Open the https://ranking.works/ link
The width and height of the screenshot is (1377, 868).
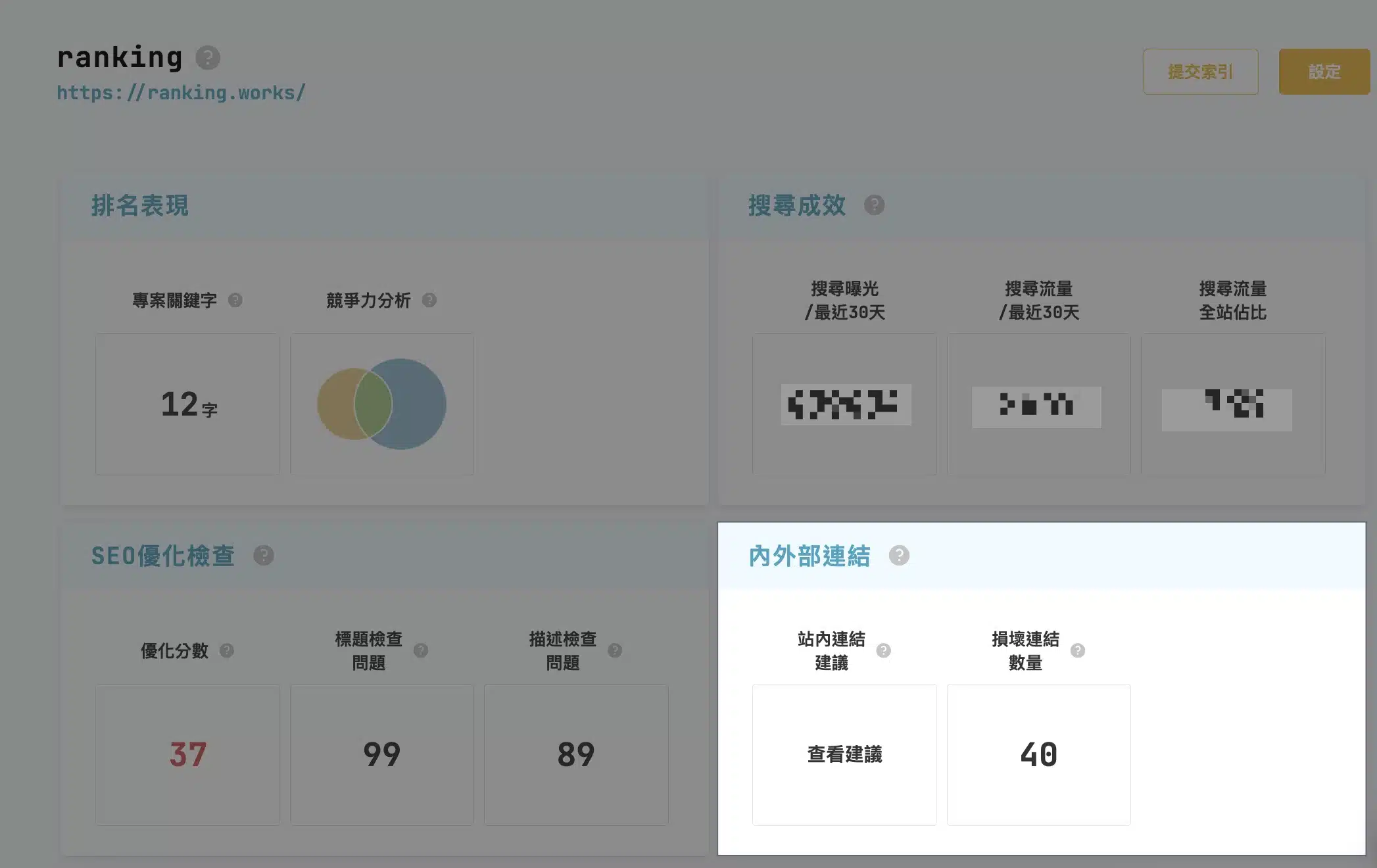181,93
